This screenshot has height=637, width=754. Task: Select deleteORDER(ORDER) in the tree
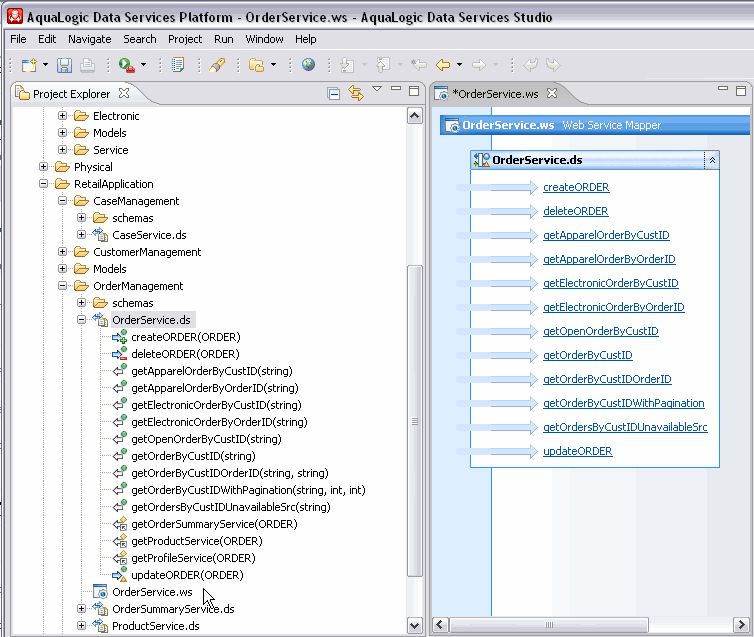pos(185,354)
